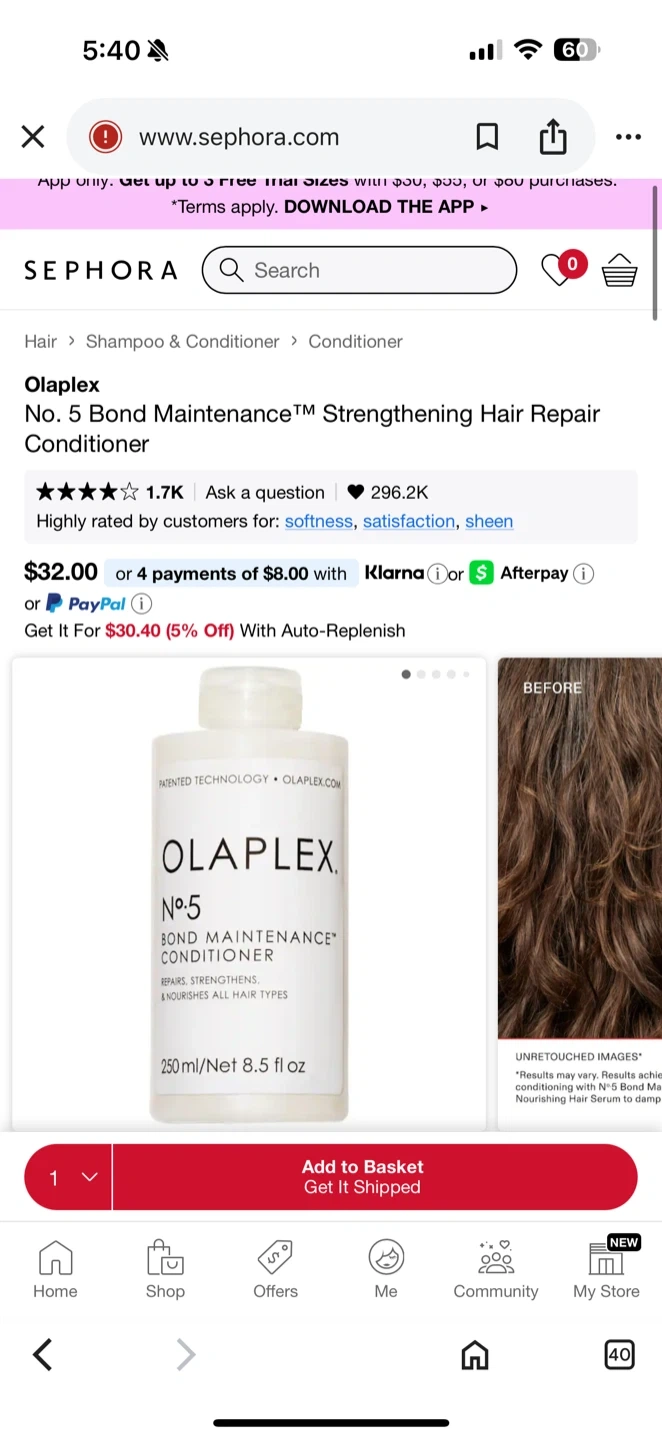Tap the share icon in address bar
The width and height of the screenshot is (662, 1440).
click(x=553, y=136)
